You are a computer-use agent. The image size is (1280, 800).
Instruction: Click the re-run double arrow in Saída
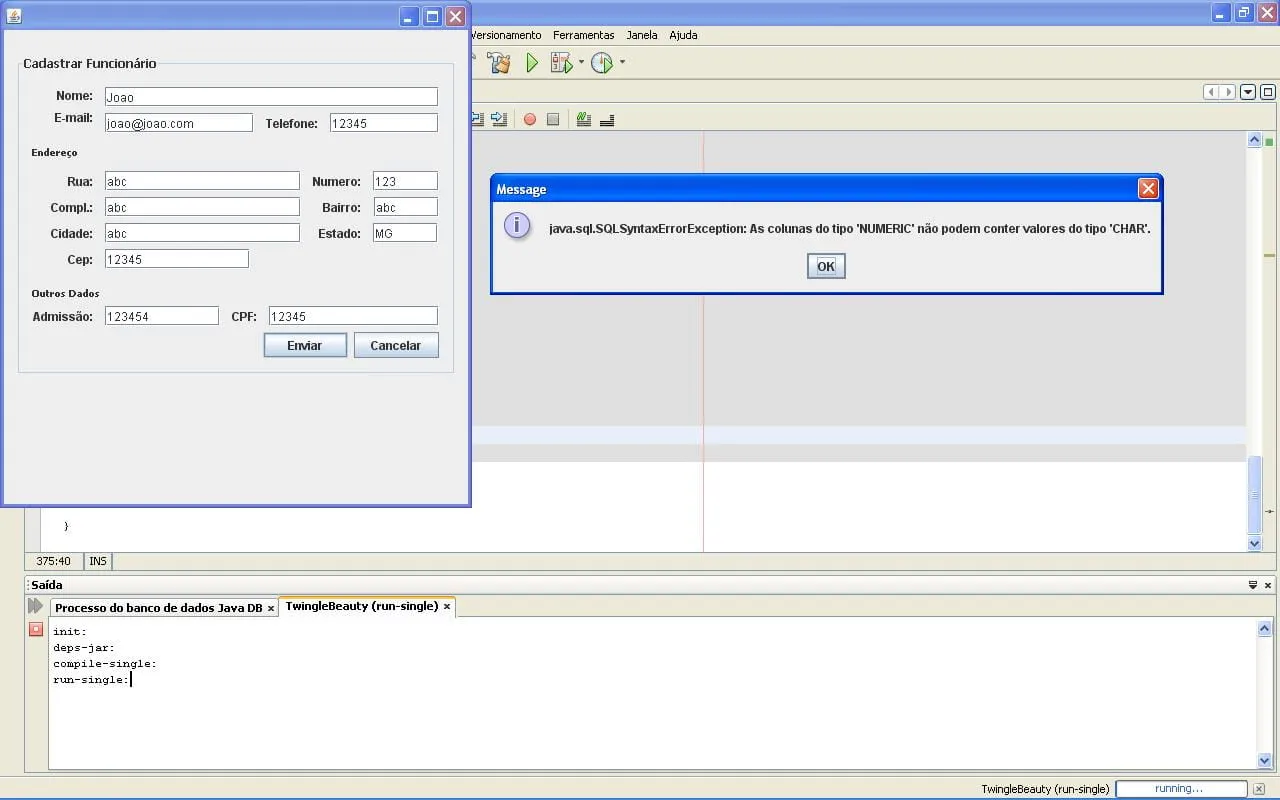[x=36, y=606]
